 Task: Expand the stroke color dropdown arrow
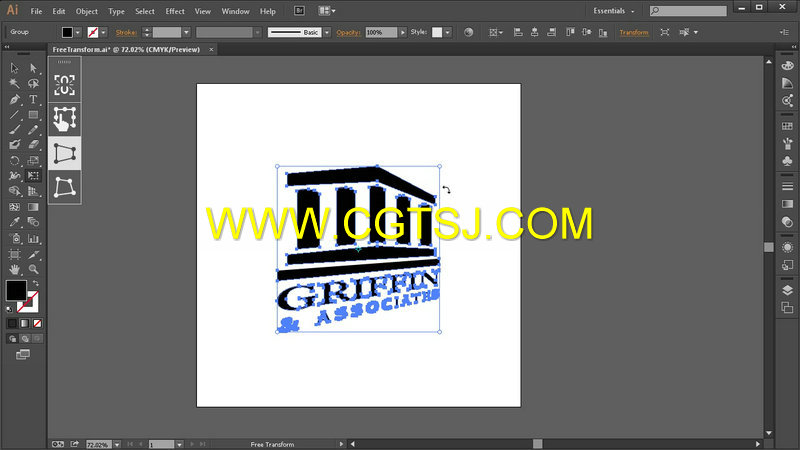pos(104,32)
